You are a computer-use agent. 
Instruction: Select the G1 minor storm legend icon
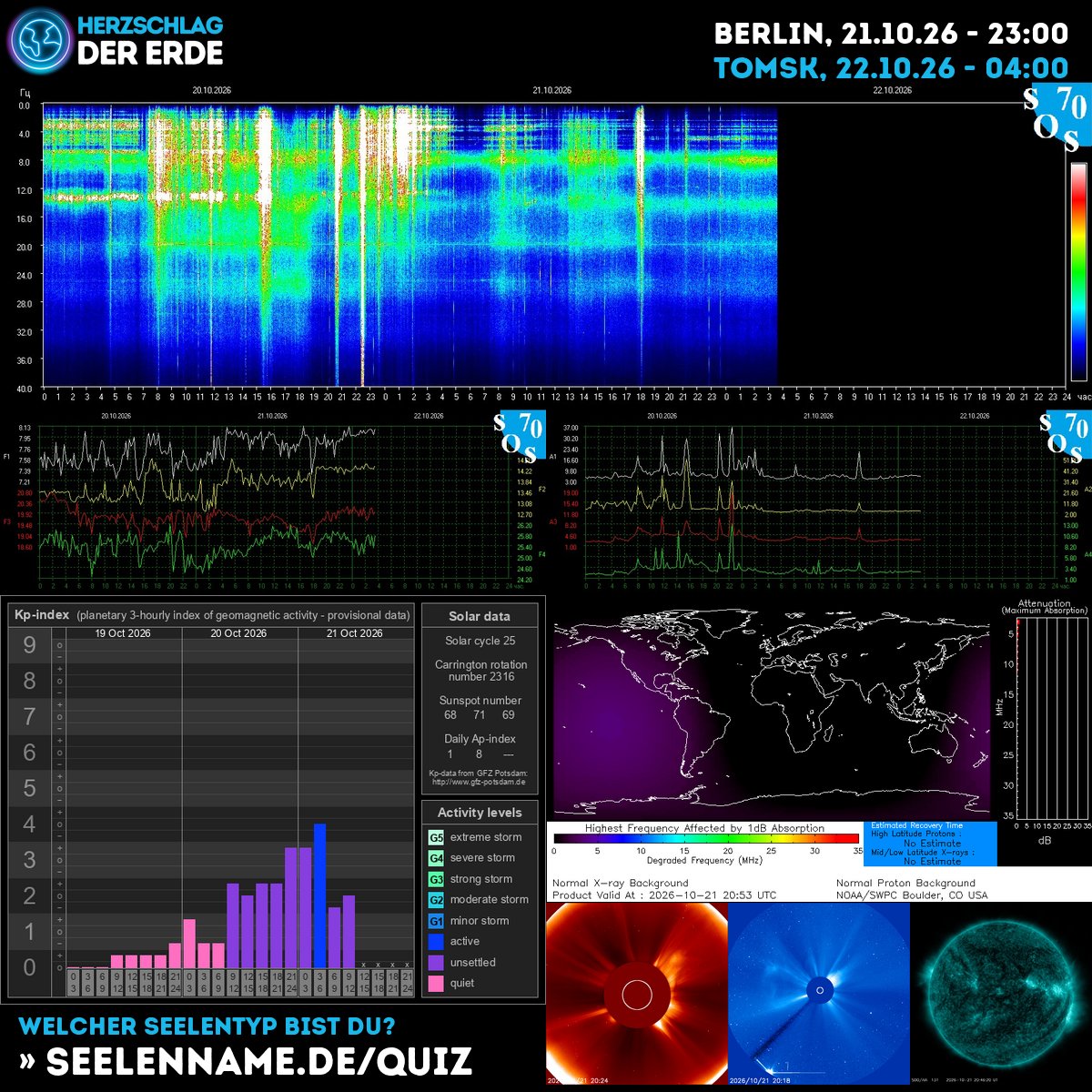(436, 921)
